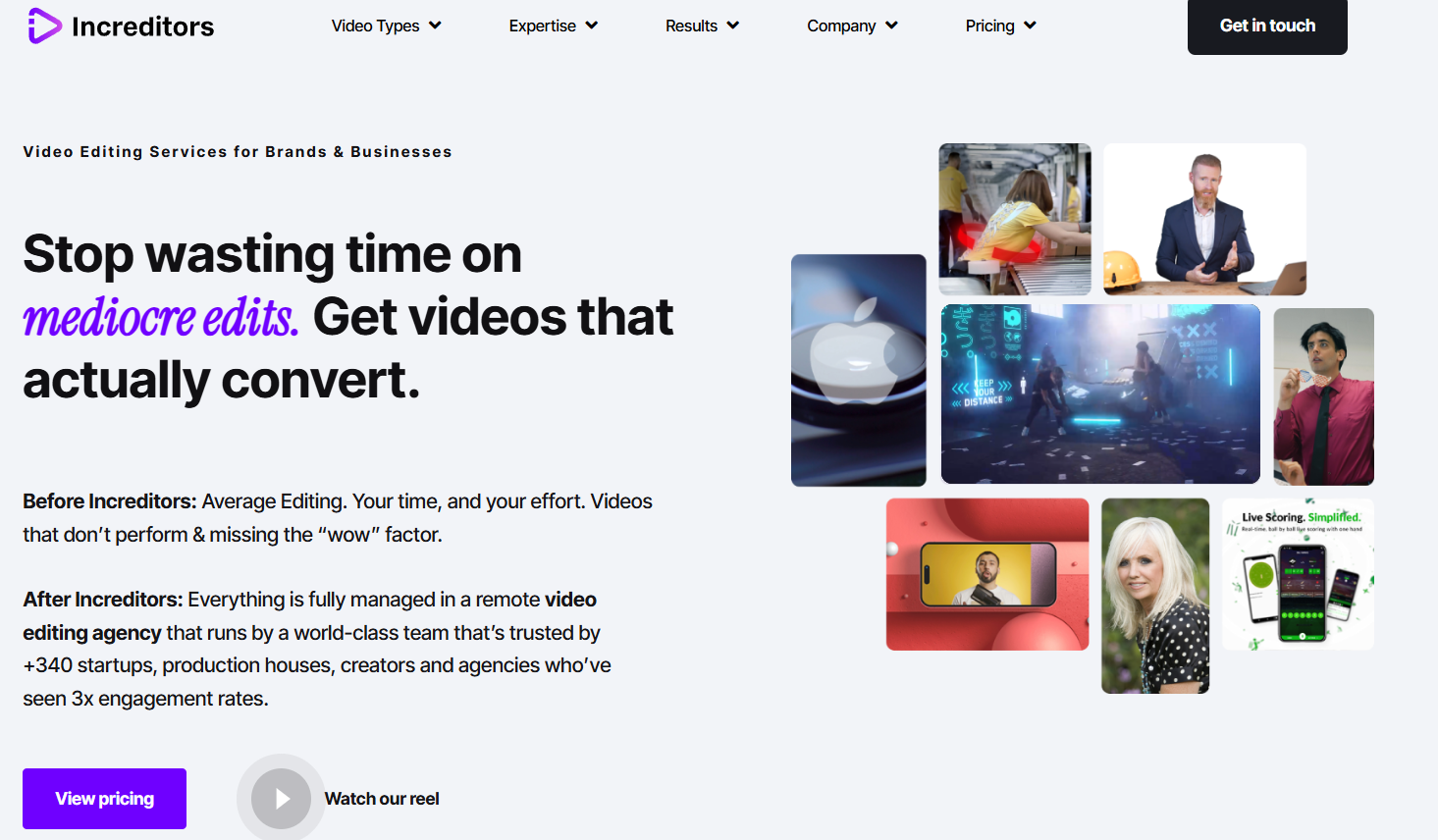
Task: Open the Pricing dropdown arrow
Action: tap(1030, 26)
